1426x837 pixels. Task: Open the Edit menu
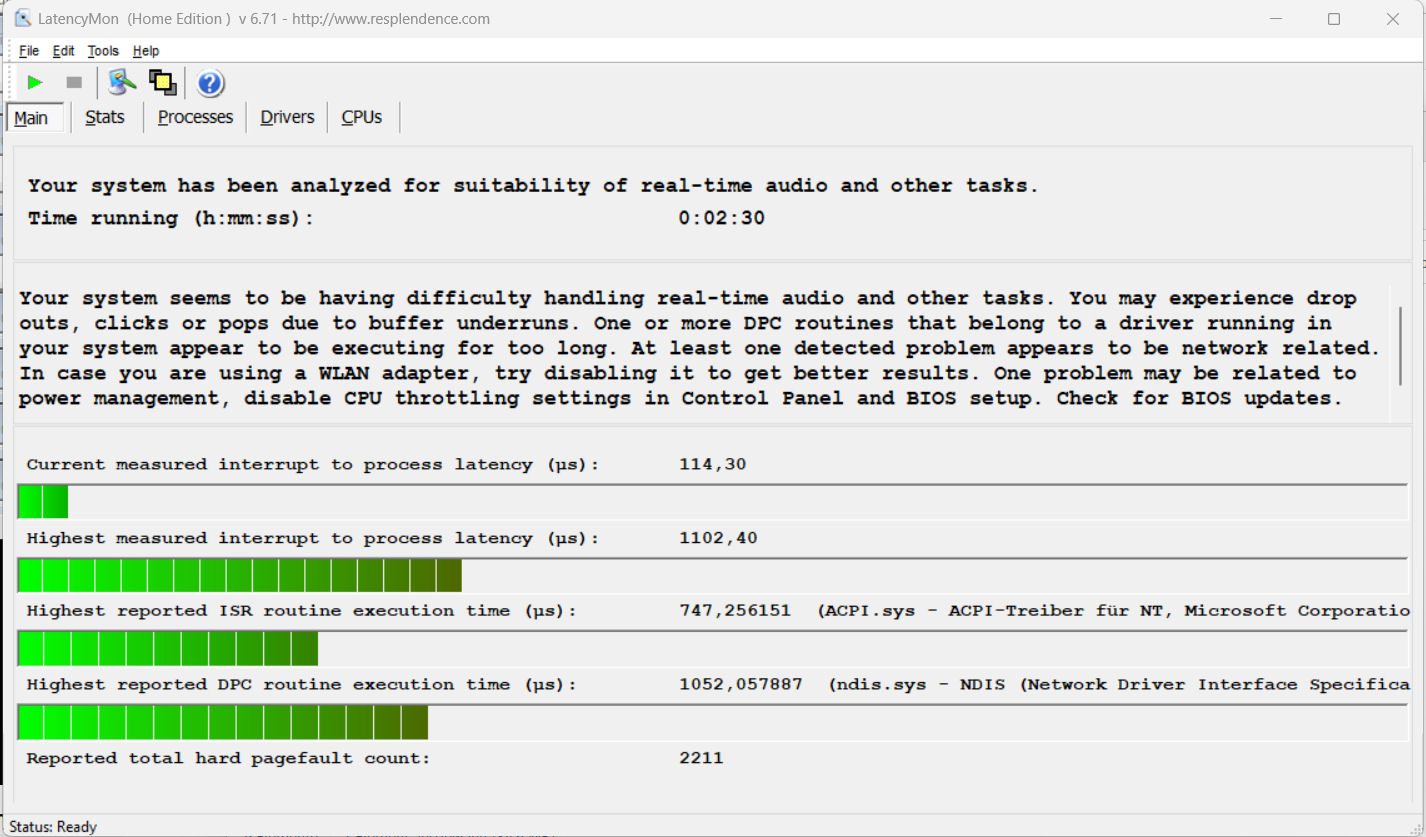pyautogui.click(x=64, y=51)
